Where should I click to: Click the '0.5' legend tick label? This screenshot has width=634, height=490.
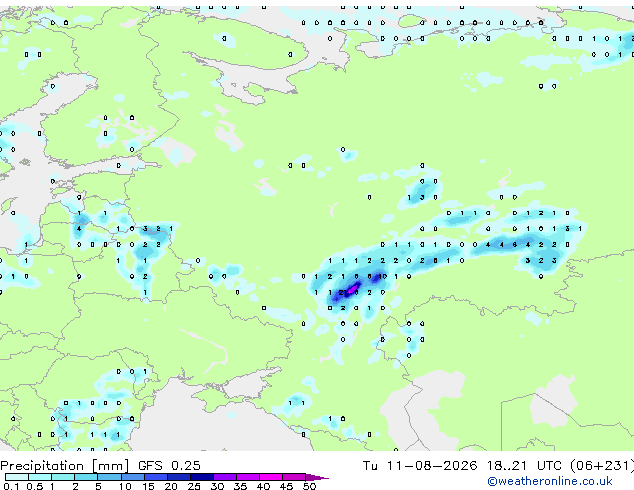(35, 486)
